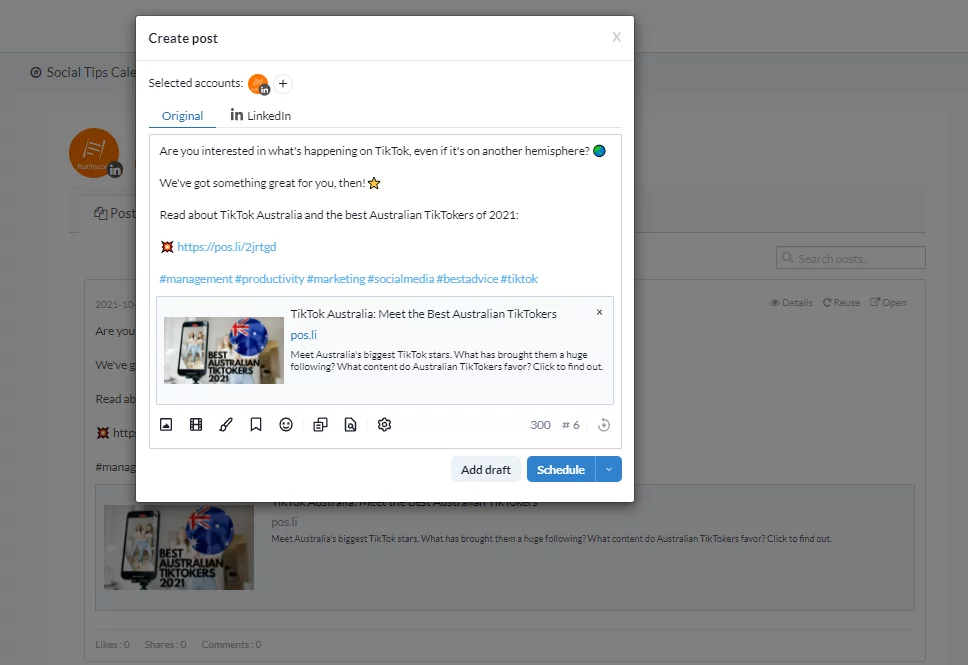Click the #socialmedia hashtag
This screenshot has height=665, width=968.
click(401, 279)
